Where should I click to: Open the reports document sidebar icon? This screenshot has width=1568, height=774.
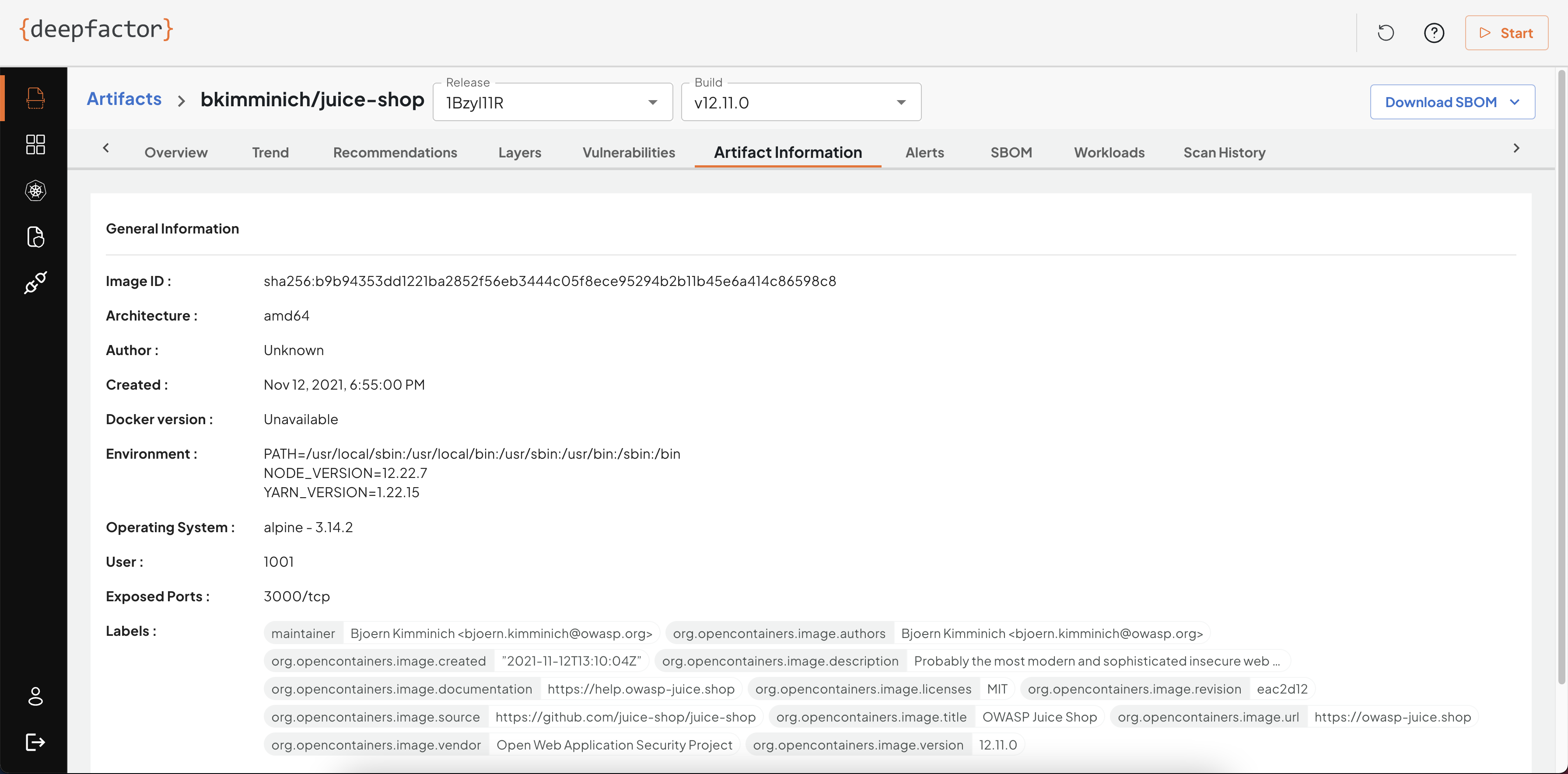(x=35, y=237)
